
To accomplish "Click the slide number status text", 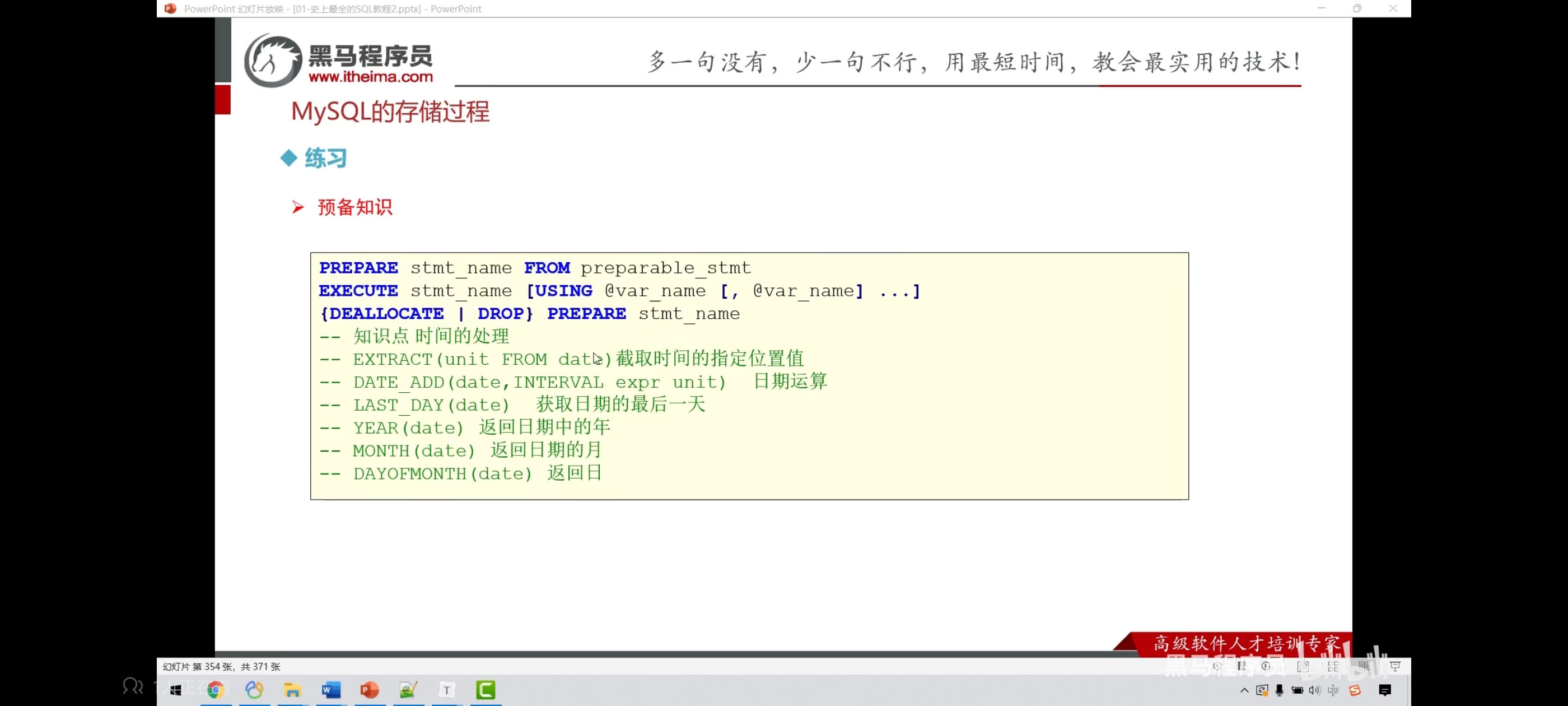I will point(221,666).
